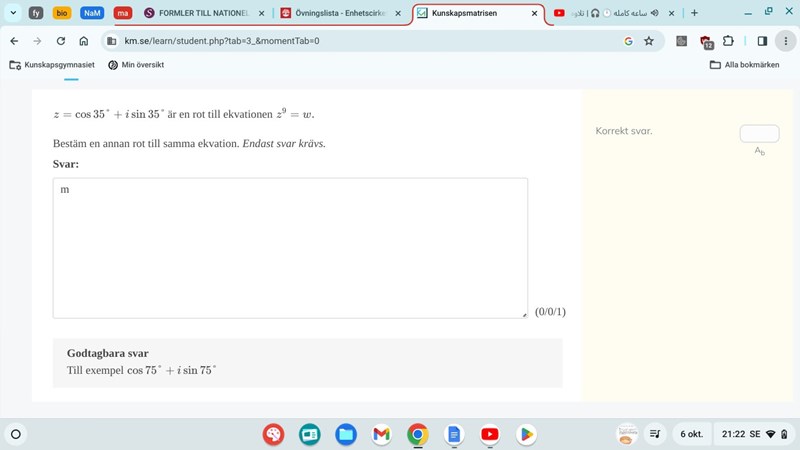
Task: Open the Kunskapsgymnasiet bookmark folder
Action: tap(52, 65)
